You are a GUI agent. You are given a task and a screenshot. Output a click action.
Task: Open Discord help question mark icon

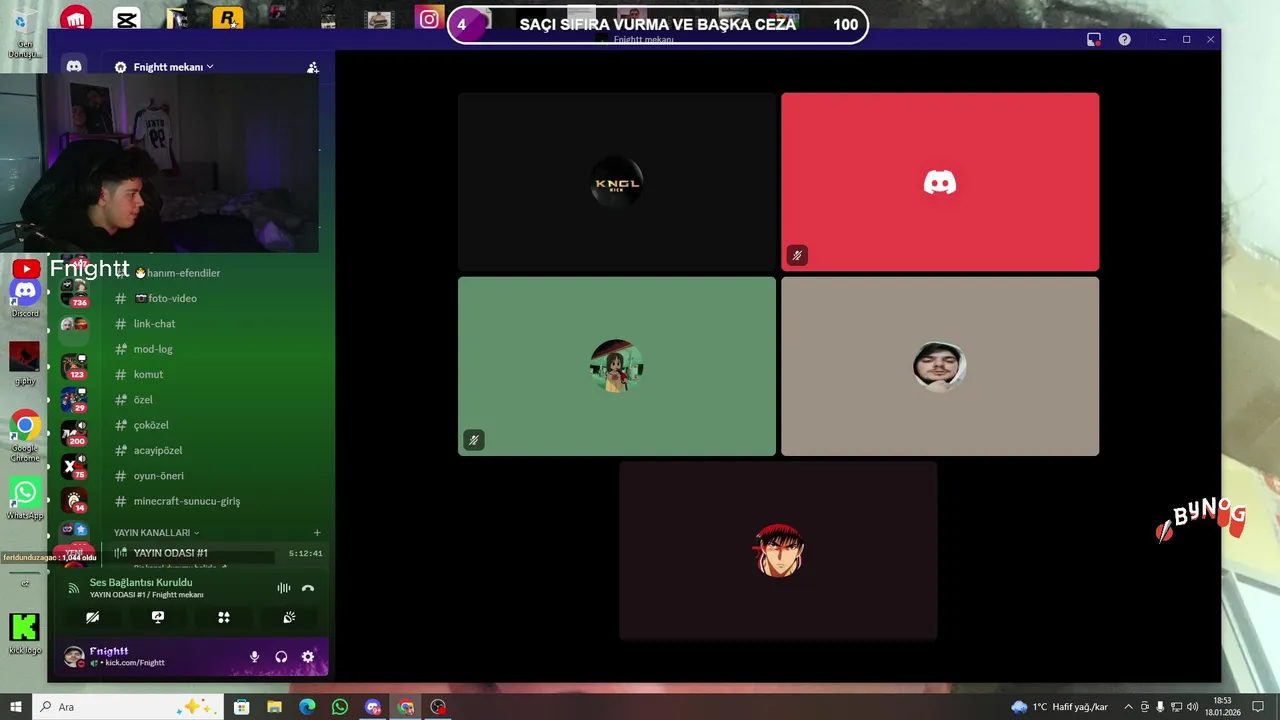[1125, 39]
